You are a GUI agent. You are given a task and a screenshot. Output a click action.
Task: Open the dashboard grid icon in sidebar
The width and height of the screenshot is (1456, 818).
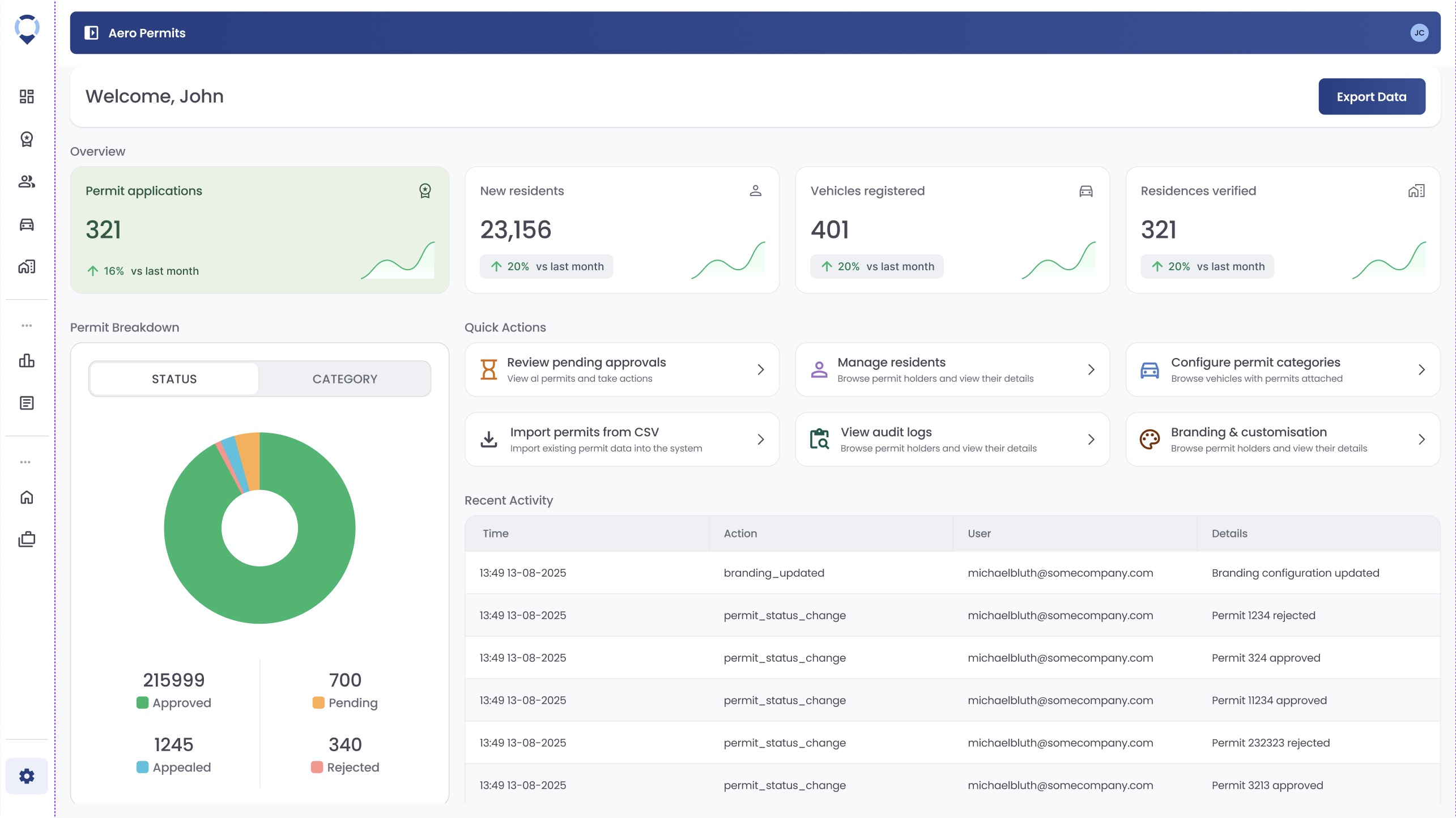point(27,96)
